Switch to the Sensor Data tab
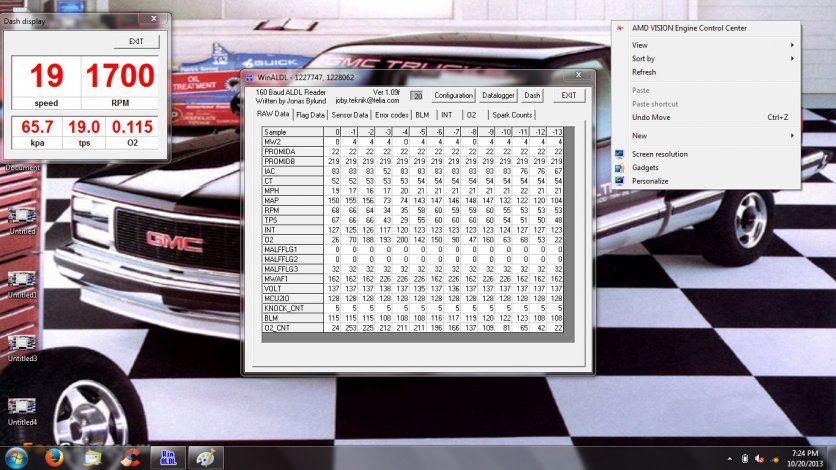Screen dimensions: 836x470 pyautogui.click(x=349, y=115)
